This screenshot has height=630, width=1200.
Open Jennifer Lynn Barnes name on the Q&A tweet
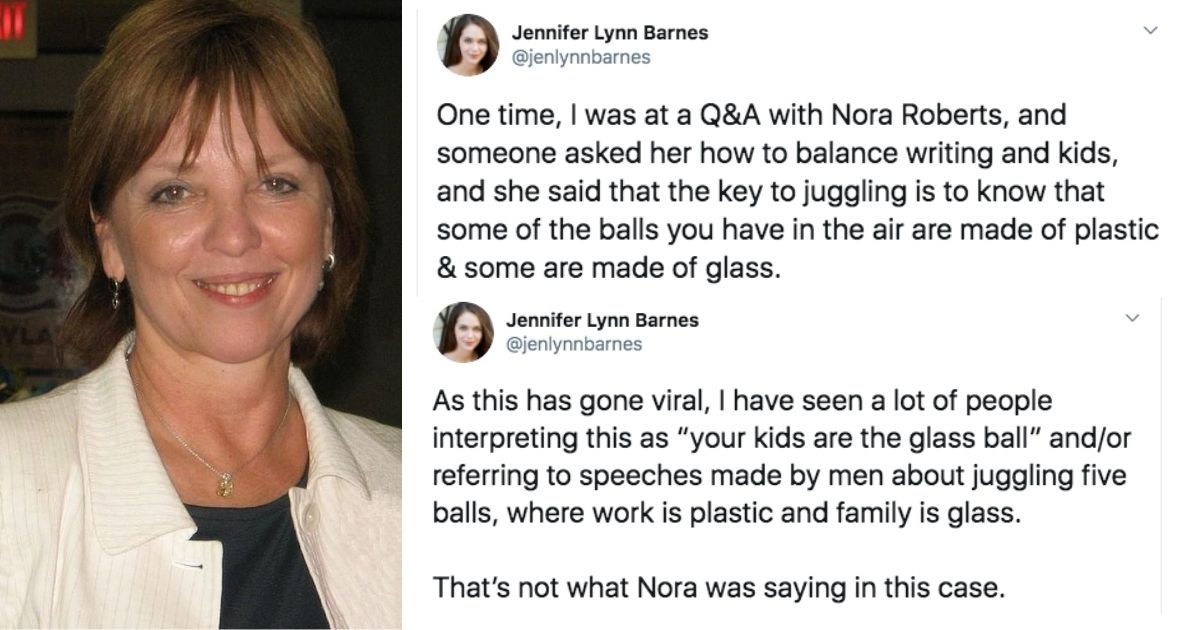[x=610, y=33]
